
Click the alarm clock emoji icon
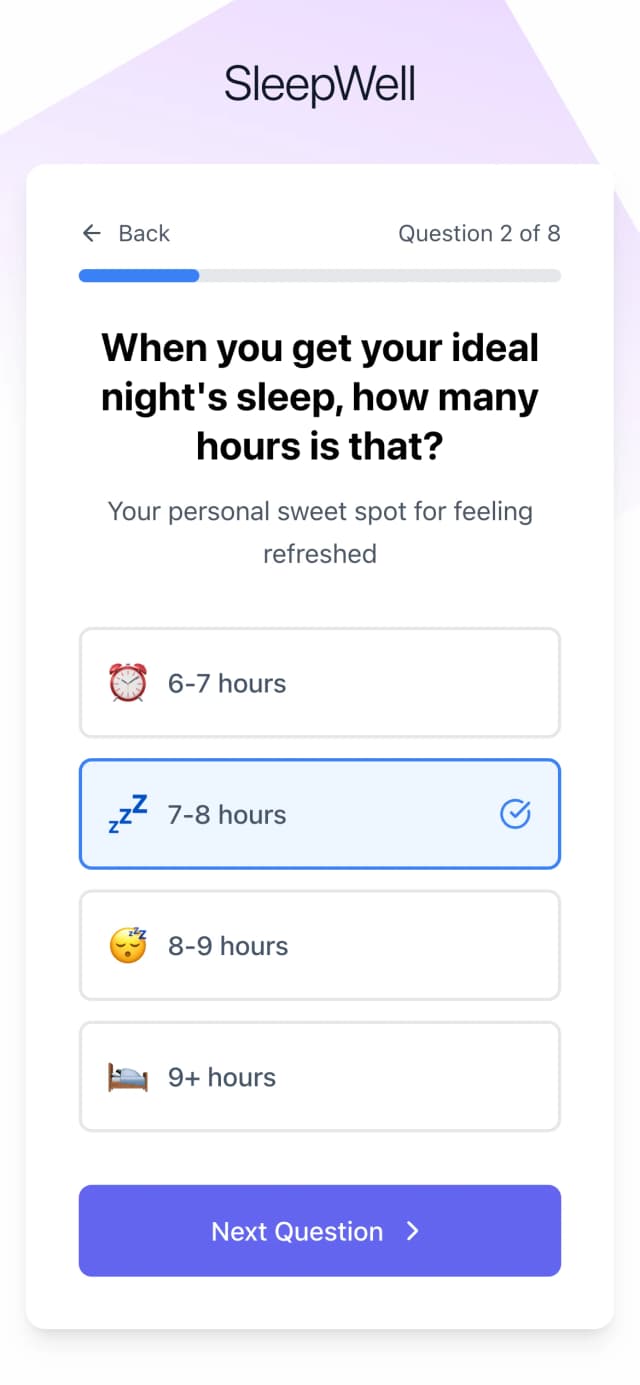pos(127,683)
